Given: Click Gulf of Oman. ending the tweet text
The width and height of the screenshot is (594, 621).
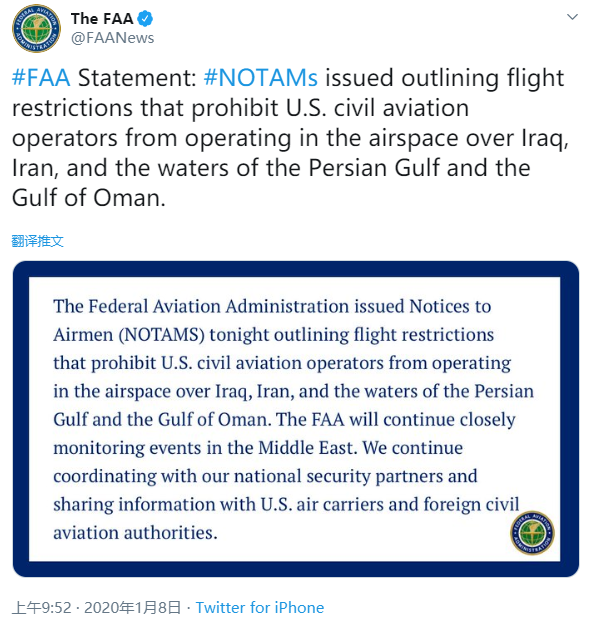Looking at the screenshot, I should coord(89,198).
